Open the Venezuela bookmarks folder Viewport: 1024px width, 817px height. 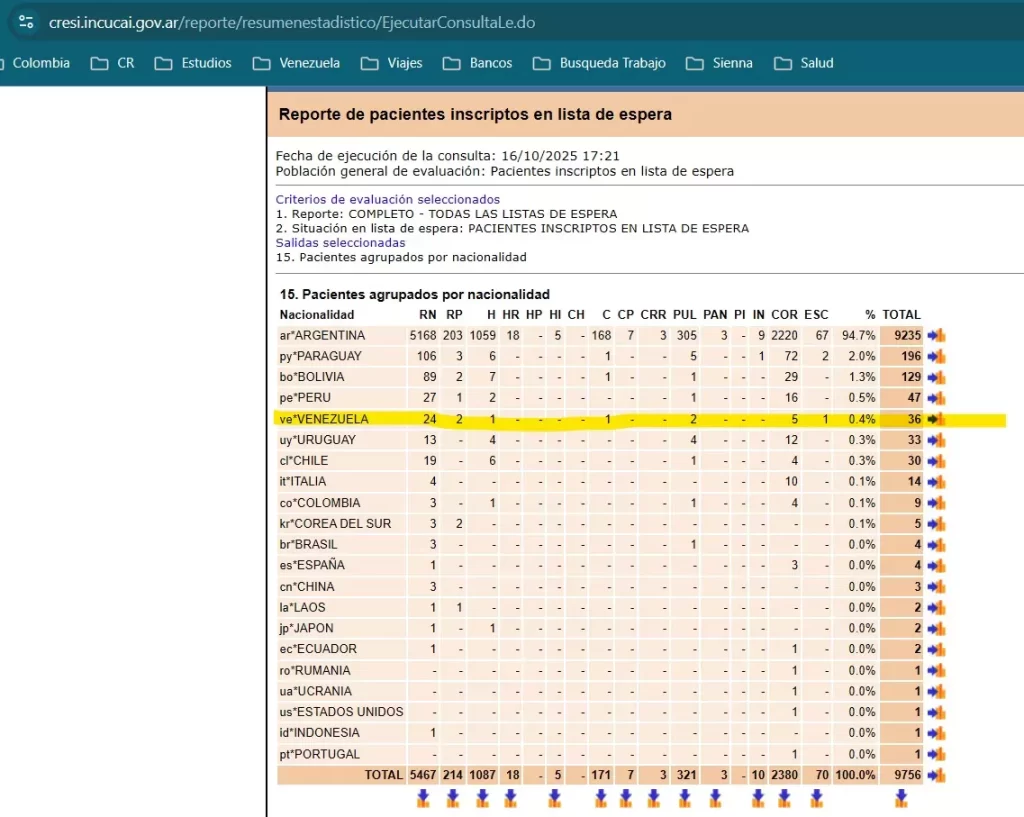coord(297,63)
